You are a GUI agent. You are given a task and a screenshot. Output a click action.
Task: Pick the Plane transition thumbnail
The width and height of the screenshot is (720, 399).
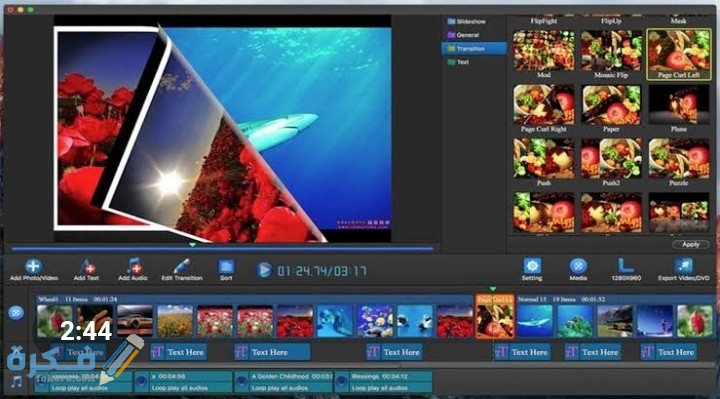coord(678,105)
